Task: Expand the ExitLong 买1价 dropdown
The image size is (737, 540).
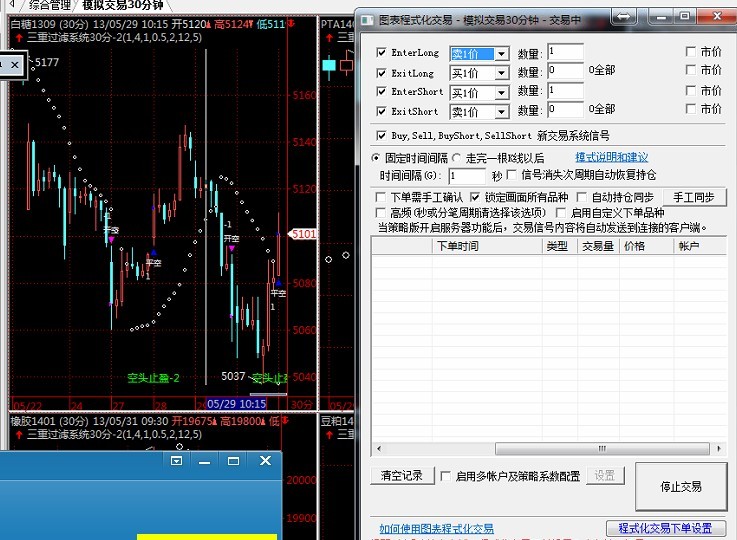Action: tap(501, 73)
